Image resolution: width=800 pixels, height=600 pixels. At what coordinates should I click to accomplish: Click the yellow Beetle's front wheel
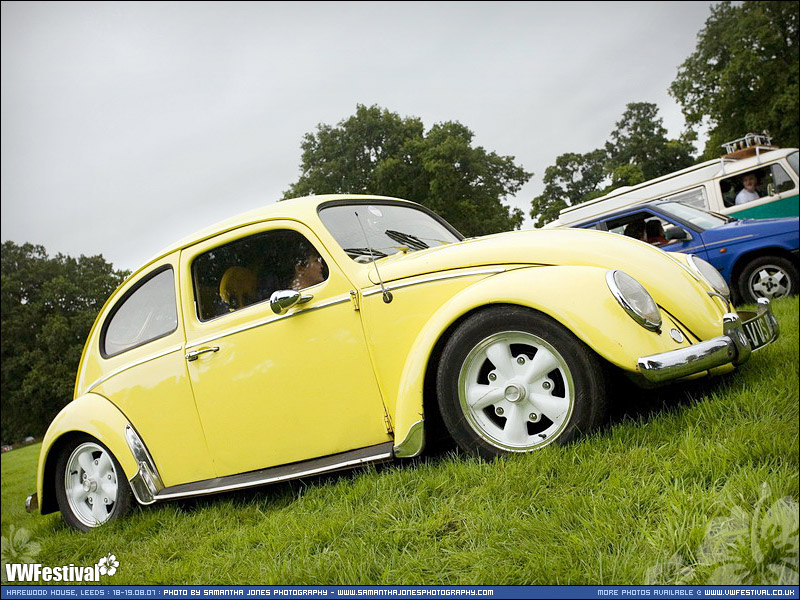tap(519, 384)
